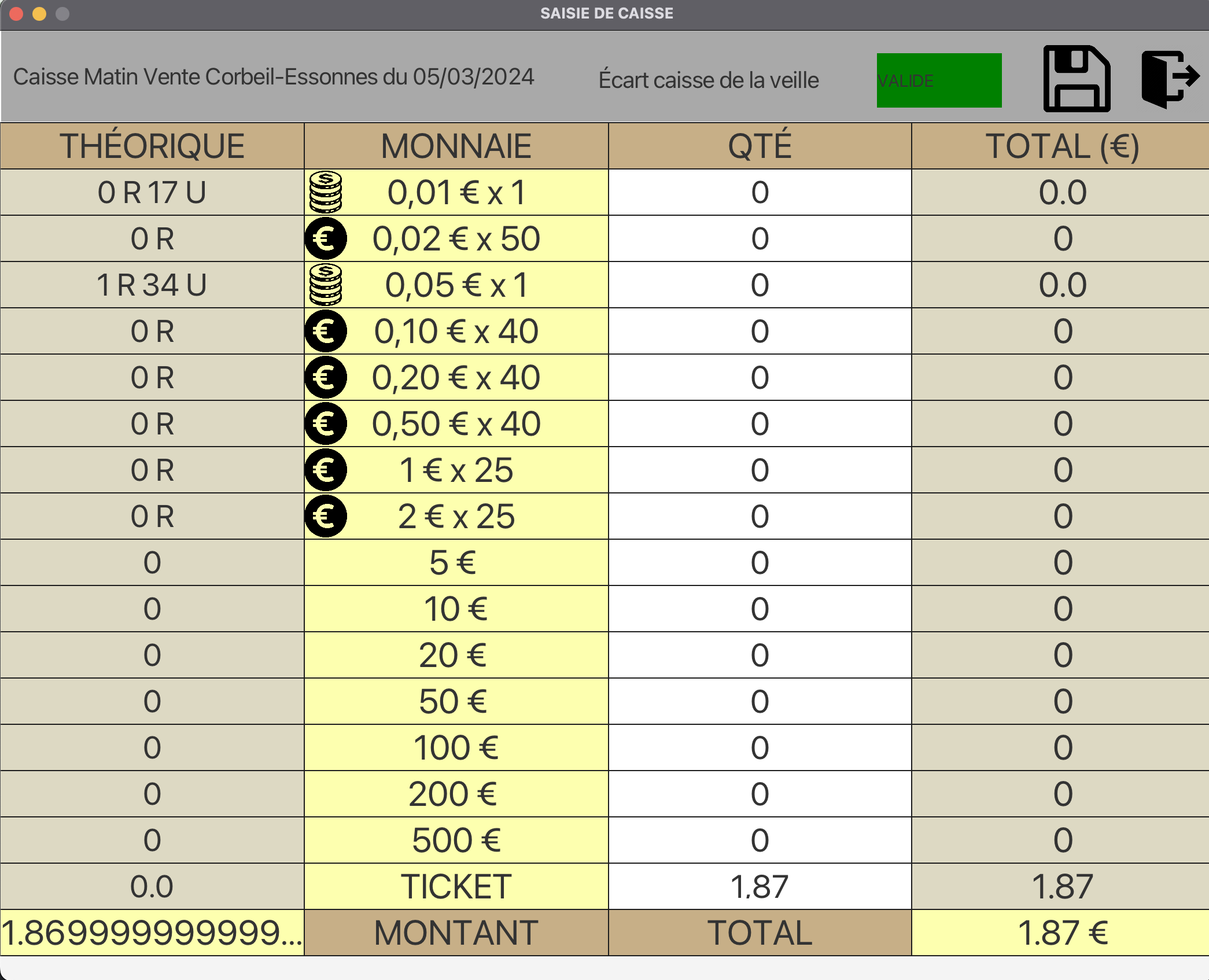Select the euro coin icon beside 0,50 €
This screenshot has width=1209, height=980.
325,423
